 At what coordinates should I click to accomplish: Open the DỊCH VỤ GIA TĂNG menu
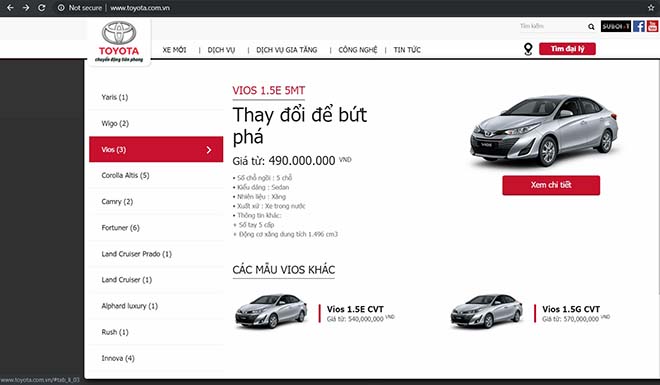pyautogui.click(x=287, y=50)
